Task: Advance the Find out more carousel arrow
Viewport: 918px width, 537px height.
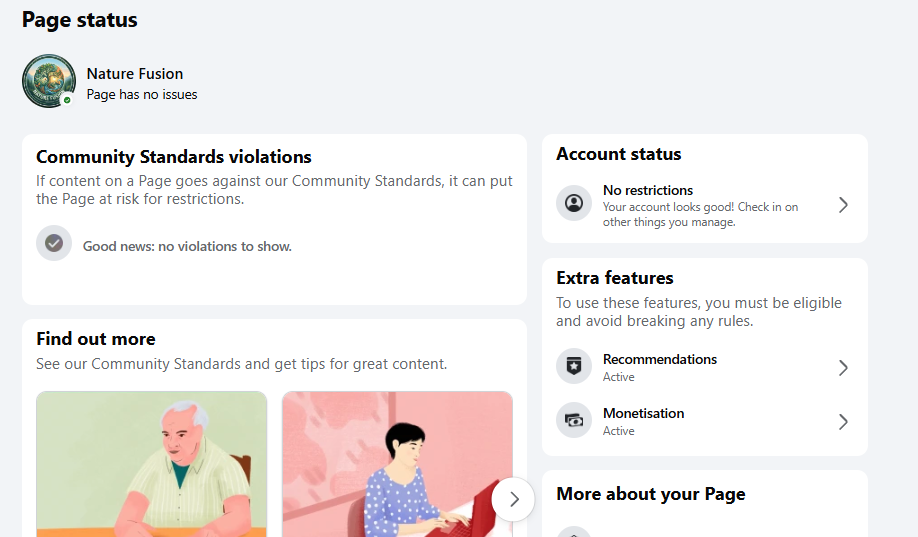Action: tap(513, 500)
